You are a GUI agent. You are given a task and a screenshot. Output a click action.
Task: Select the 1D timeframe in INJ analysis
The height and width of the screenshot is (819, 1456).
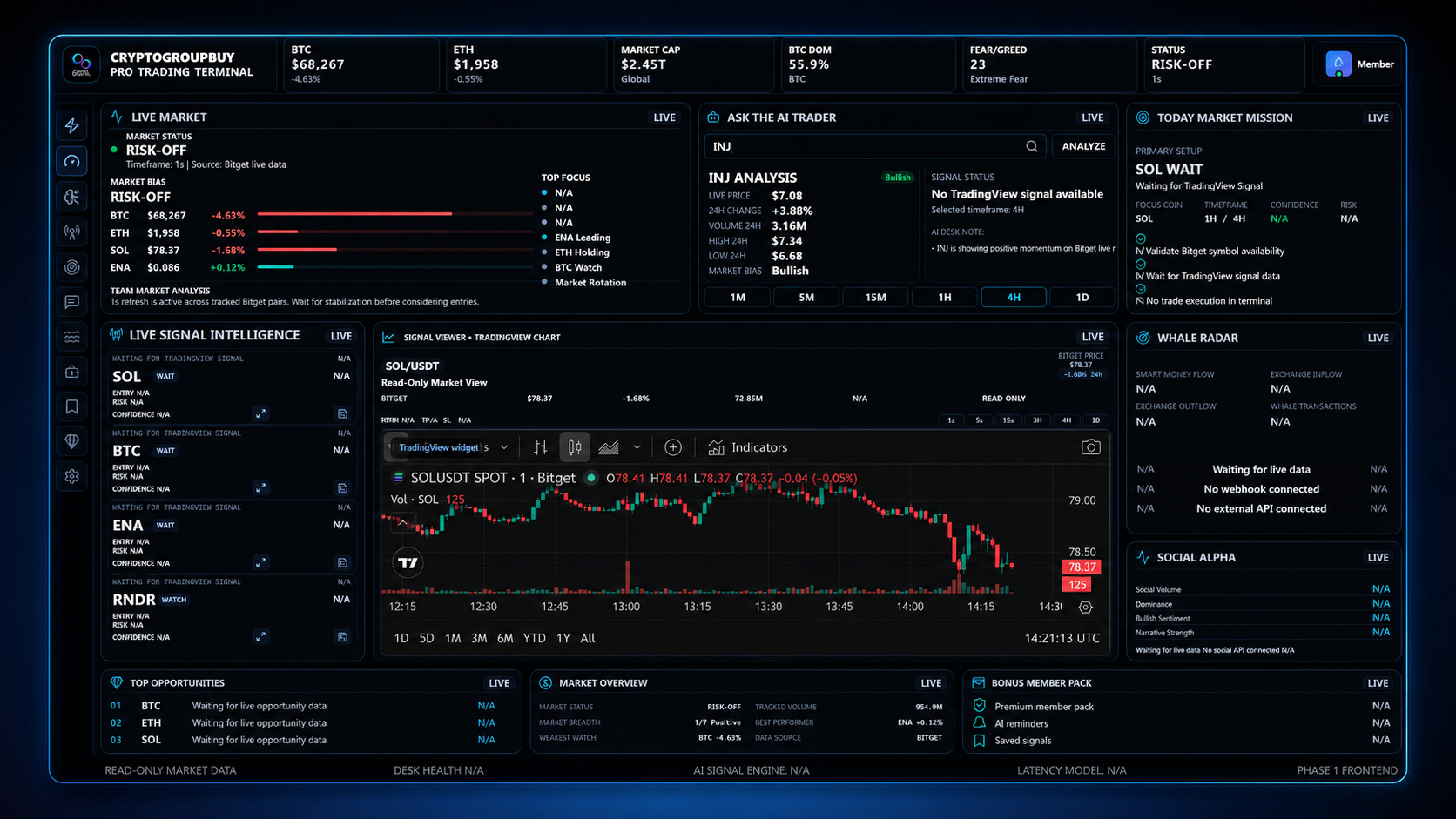tap(1082, 297)
